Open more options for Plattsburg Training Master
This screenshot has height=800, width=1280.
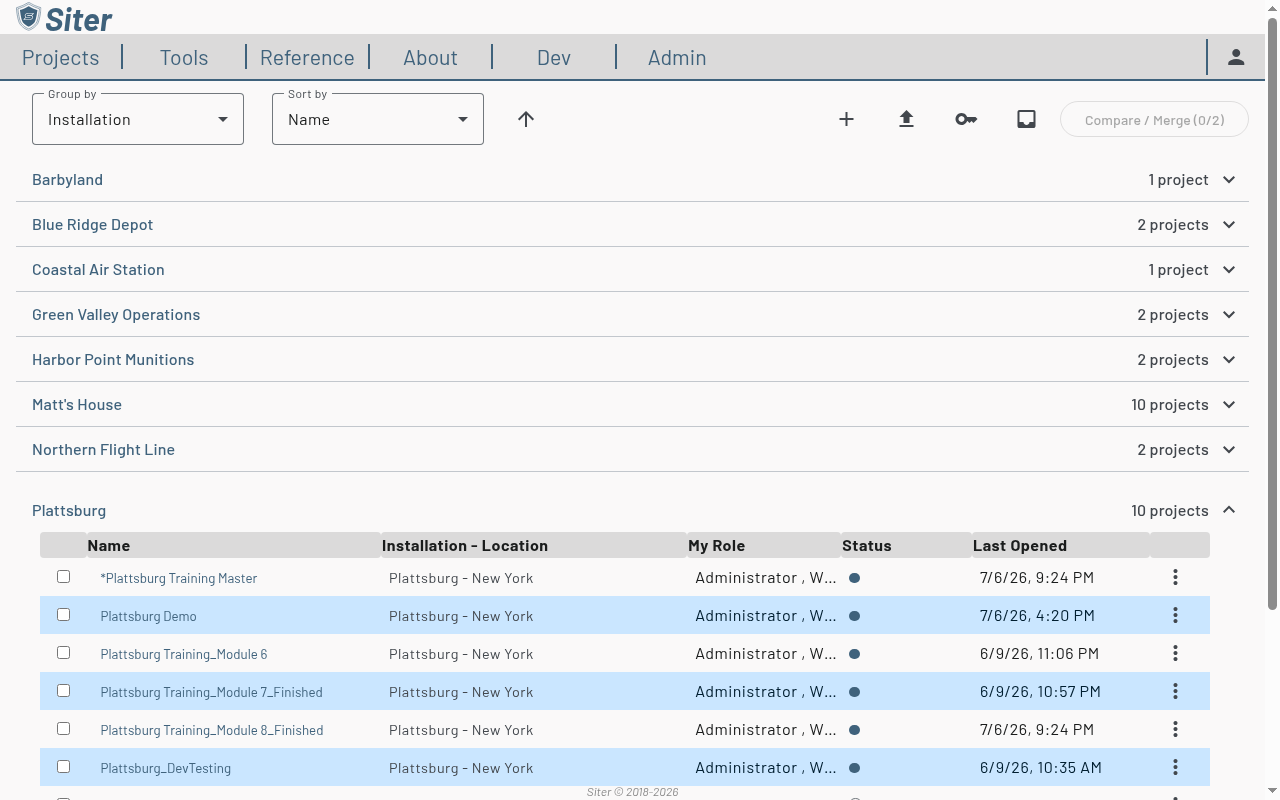pyautogui.click(x=1175, y=577)
